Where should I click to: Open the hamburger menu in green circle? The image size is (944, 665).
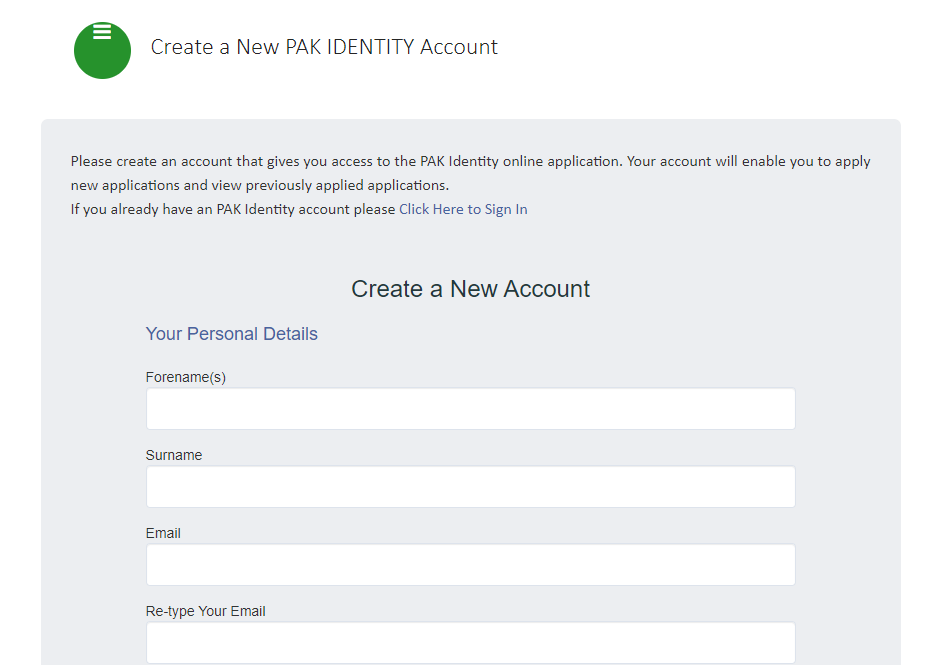pyautogui.click(x=102, y=34)
